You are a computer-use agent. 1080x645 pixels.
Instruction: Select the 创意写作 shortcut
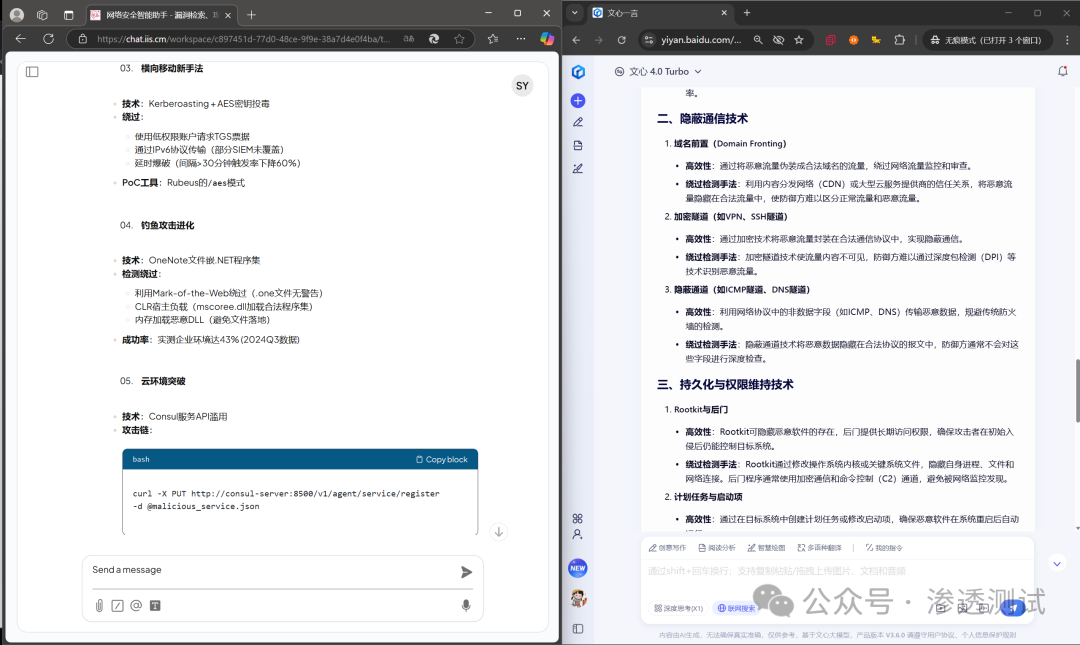(x=667, y=548)
